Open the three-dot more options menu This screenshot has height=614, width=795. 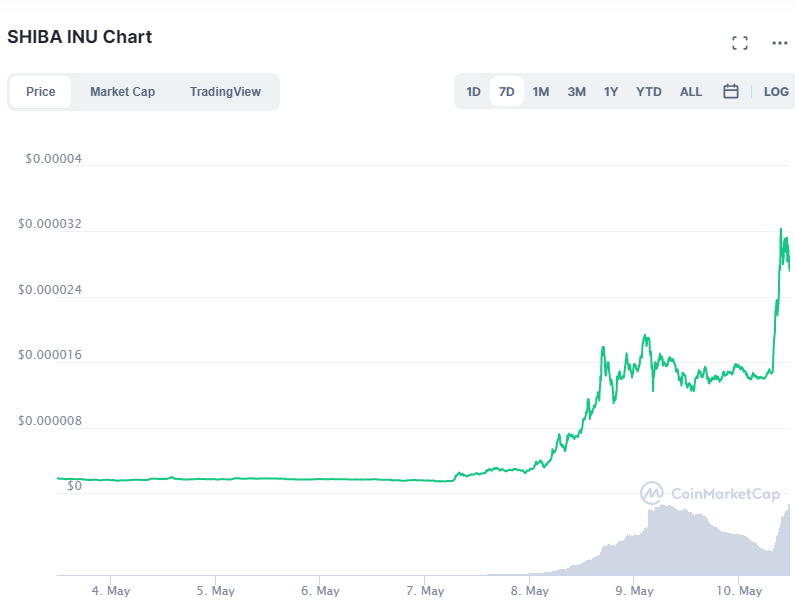[779, 43]
